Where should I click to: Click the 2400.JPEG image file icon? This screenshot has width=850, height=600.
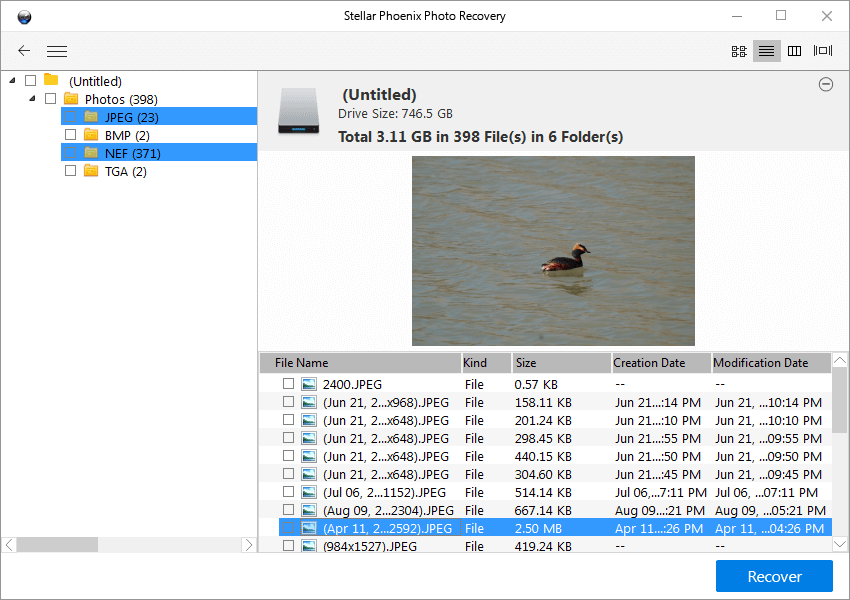pos(309,384)
